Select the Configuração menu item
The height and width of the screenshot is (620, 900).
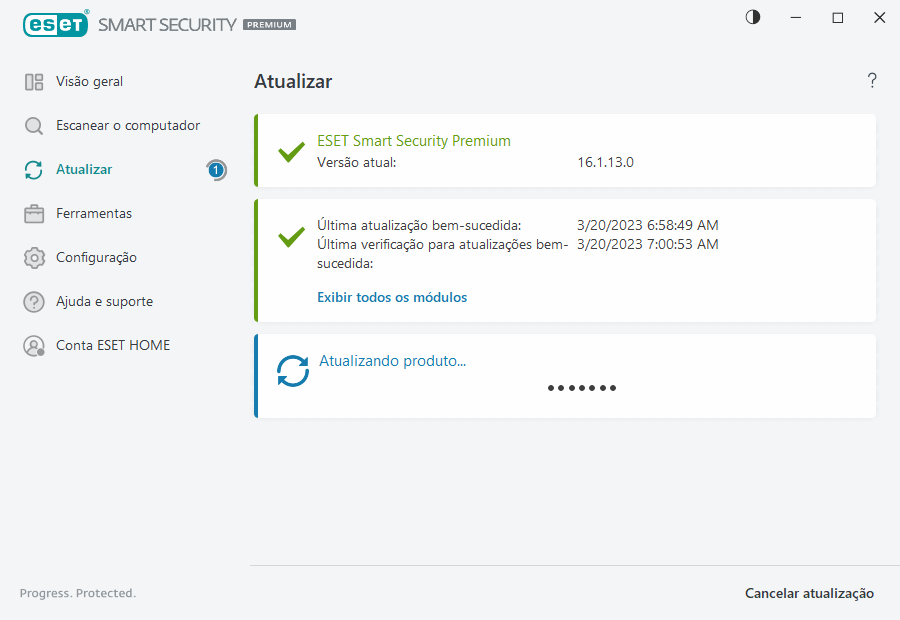(x=96, y=258)
